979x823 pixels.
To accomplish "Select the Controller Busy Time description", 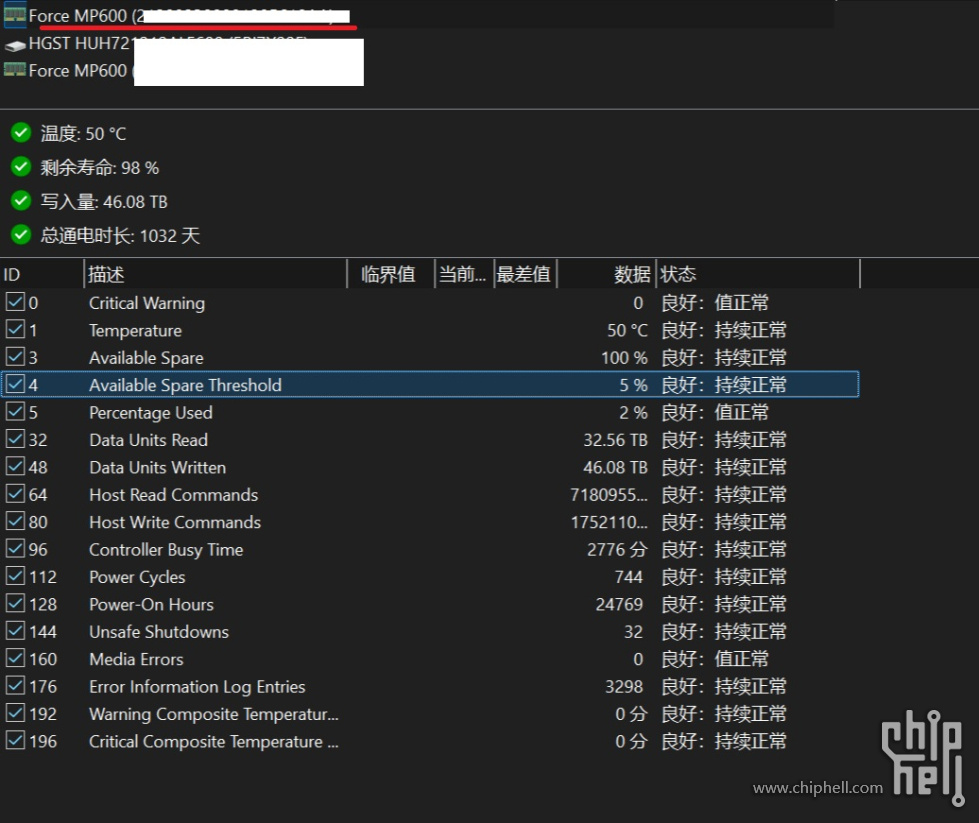I will (x=166, y=549).
